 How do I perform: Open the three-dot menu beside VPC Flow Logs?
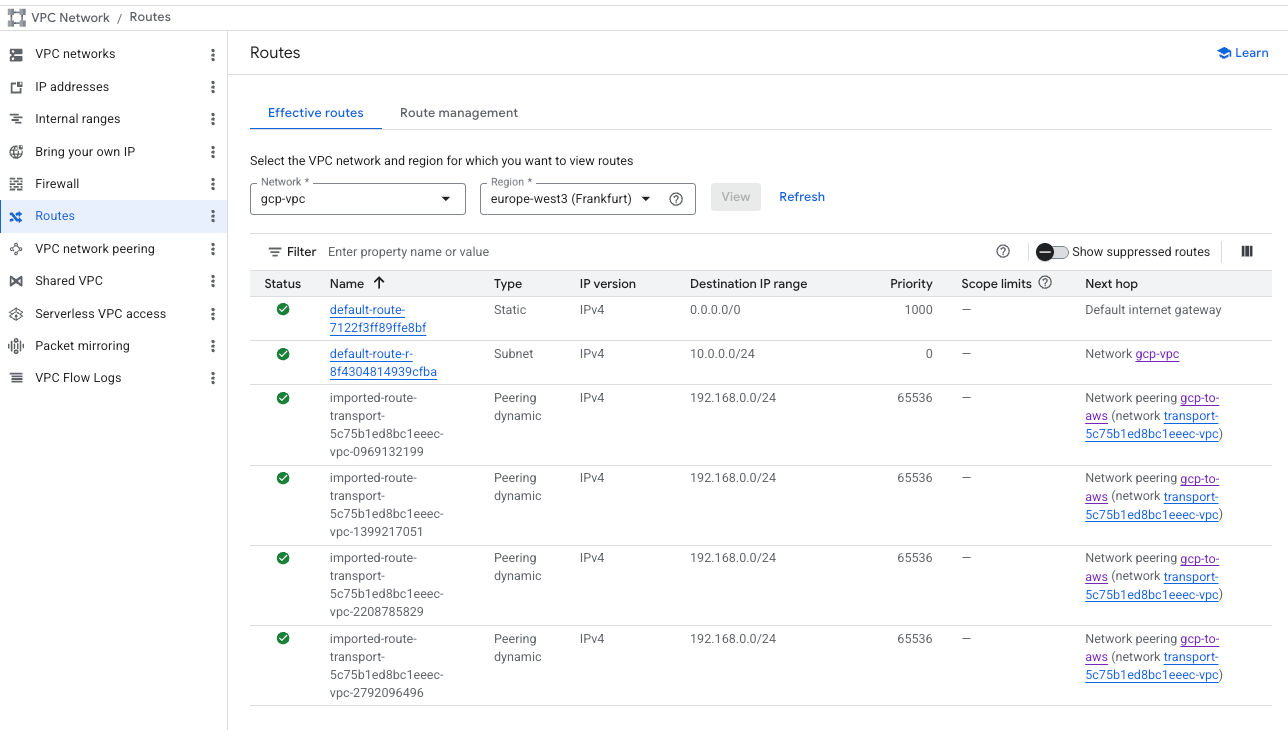tap(212, 378)
